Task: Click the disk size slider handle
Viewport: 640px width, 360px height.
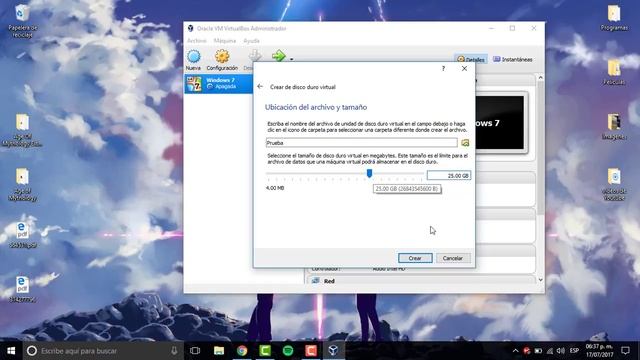Action: [369, 173]
